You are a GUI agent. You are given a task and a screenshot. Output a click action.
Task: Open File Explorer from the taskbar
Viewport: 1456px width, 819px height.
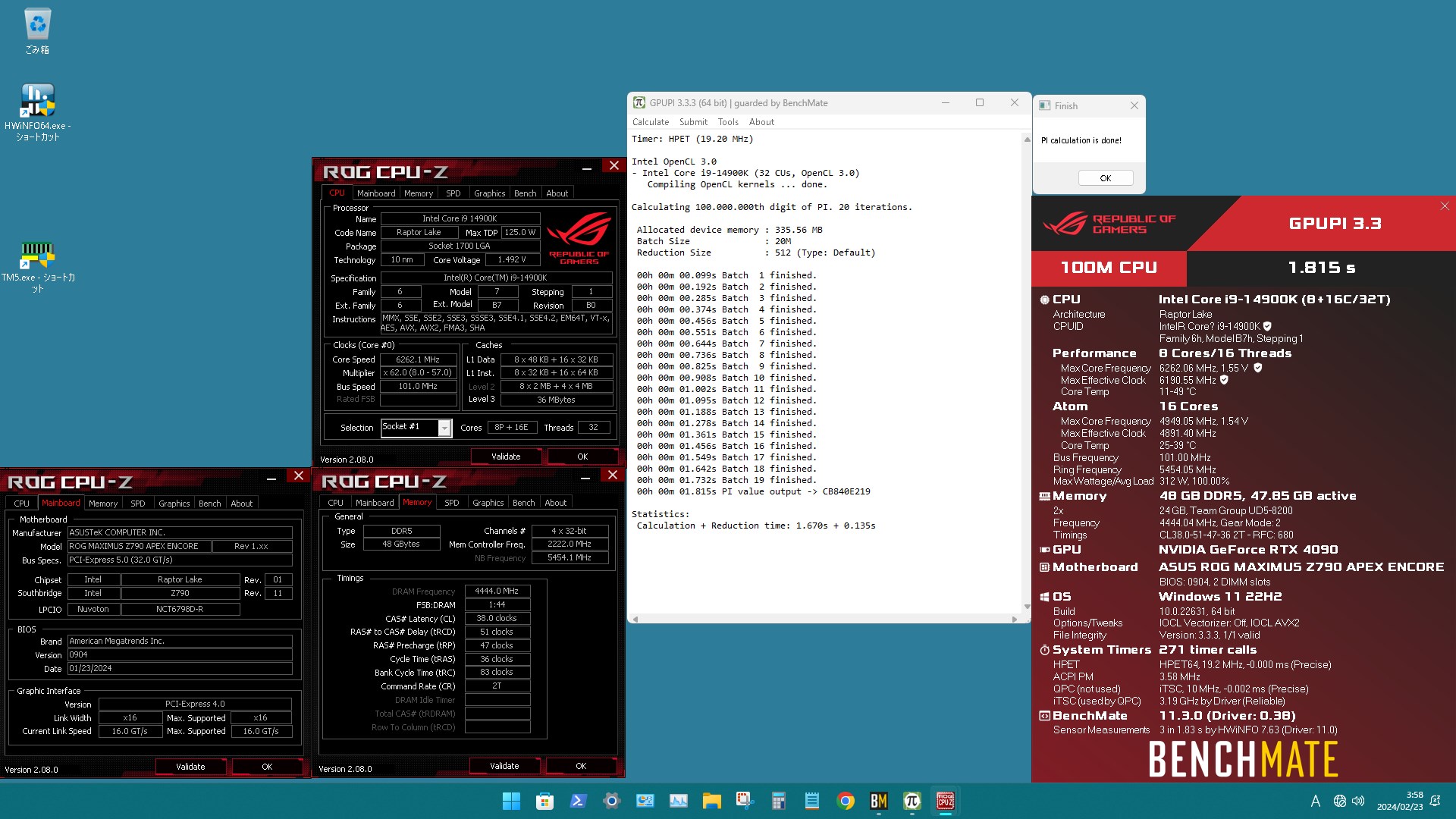point(711,801)
